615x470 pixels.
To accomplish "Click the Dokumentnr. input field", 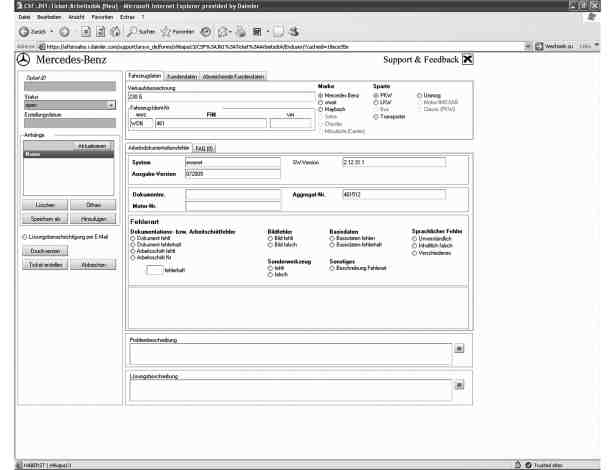I will [x=233, y=195].
